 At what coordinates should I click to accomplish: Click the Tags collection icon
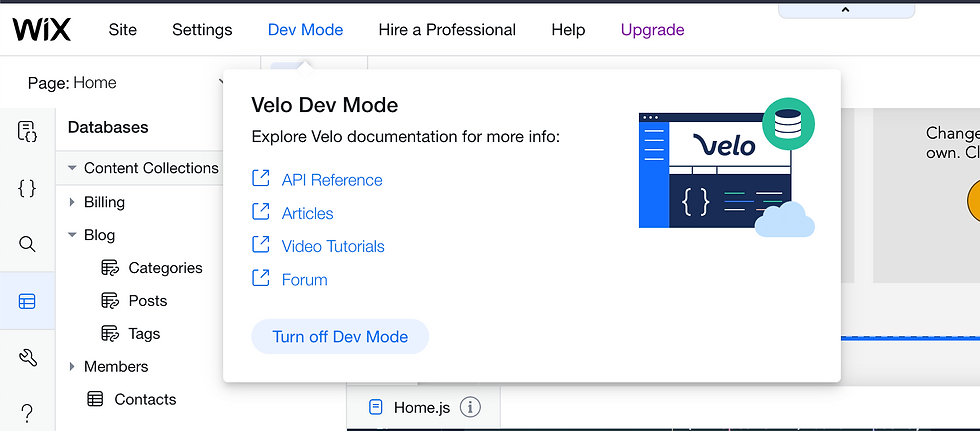pos(110,334)
